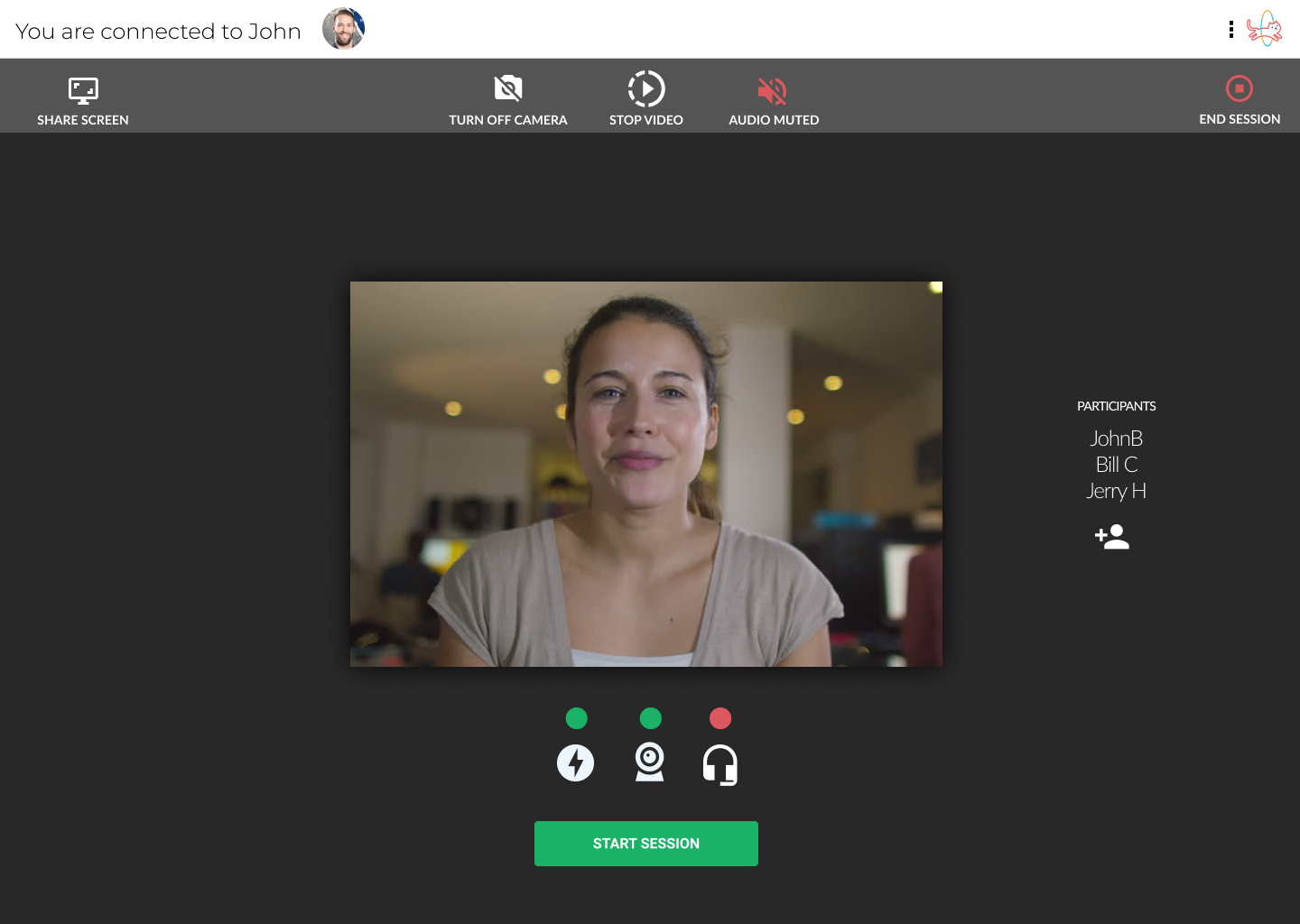Open the three-dot options menu
Image resolution: width=1300 pixels, height=924 pixels.
[1231, 30]
